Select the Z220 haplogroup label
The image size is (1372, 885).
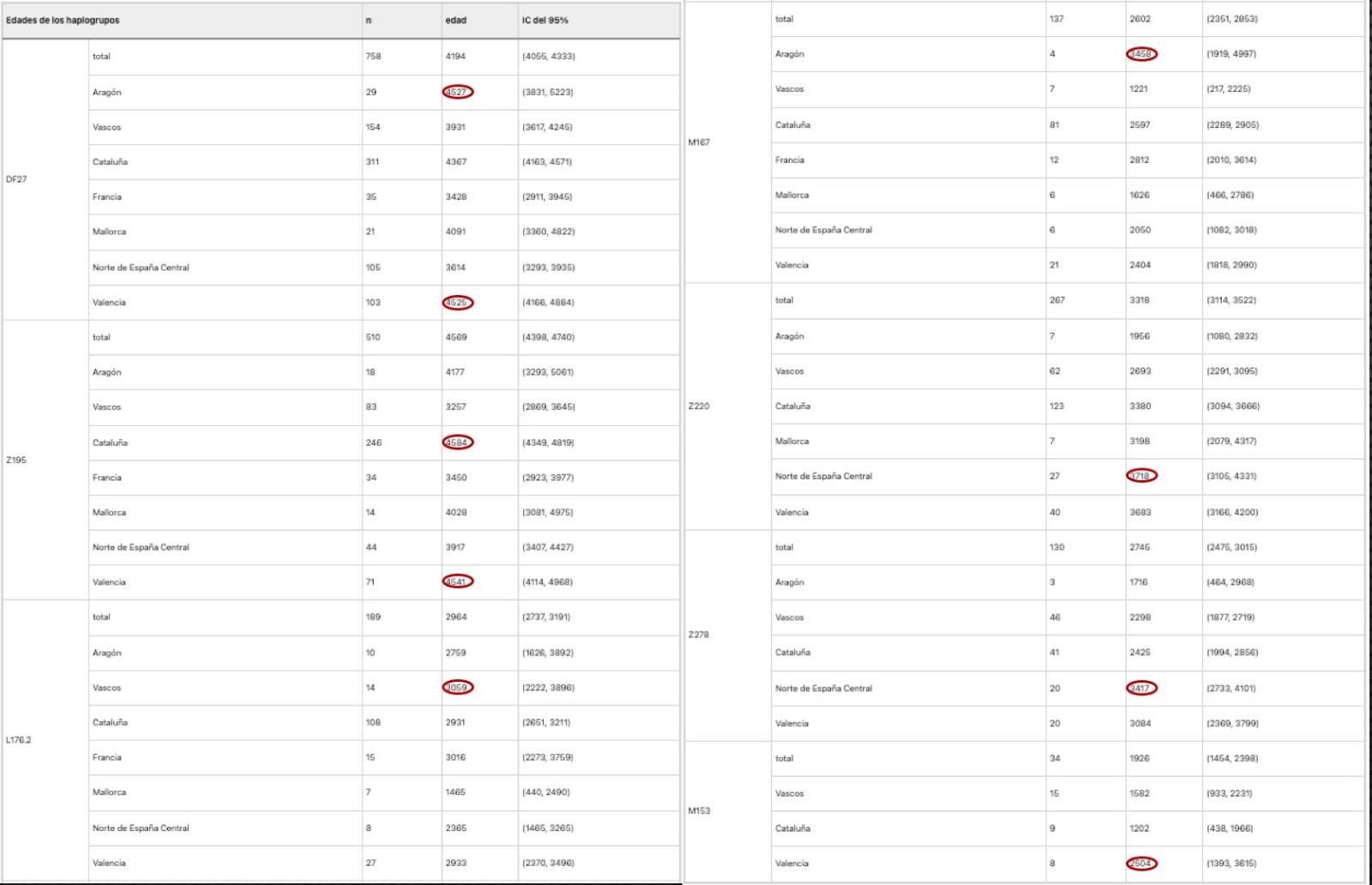tap(699, 406)
